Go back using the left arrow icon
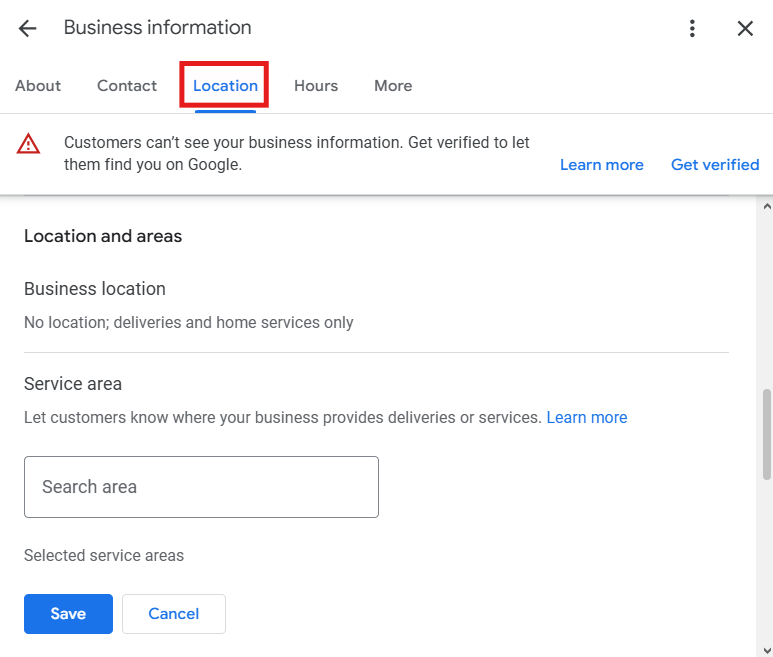Screen dimensions: 773x657 (27, 28)
